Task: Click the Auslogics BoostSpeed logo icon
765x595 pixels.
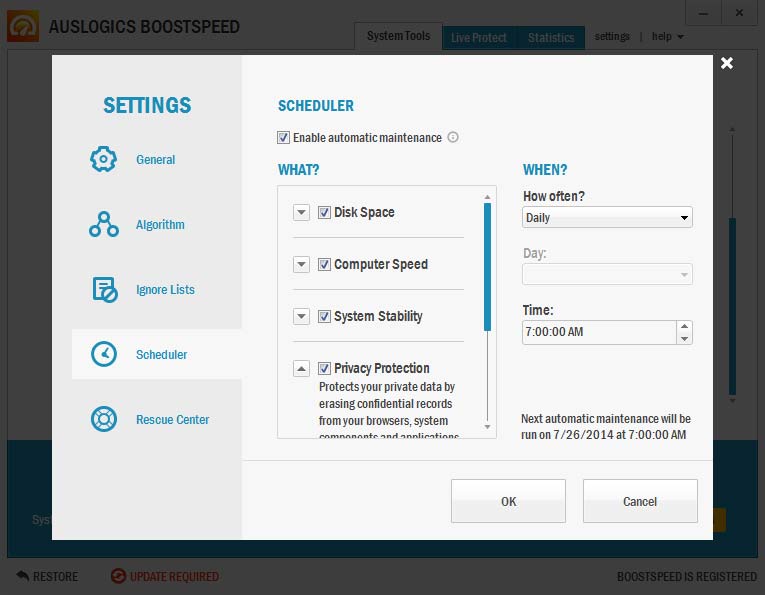Action: [x=23, y=26]
